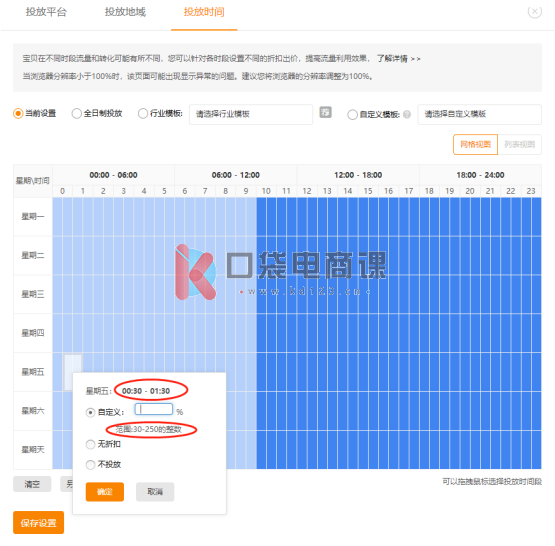Click the custom percent input field

point(154,409)
